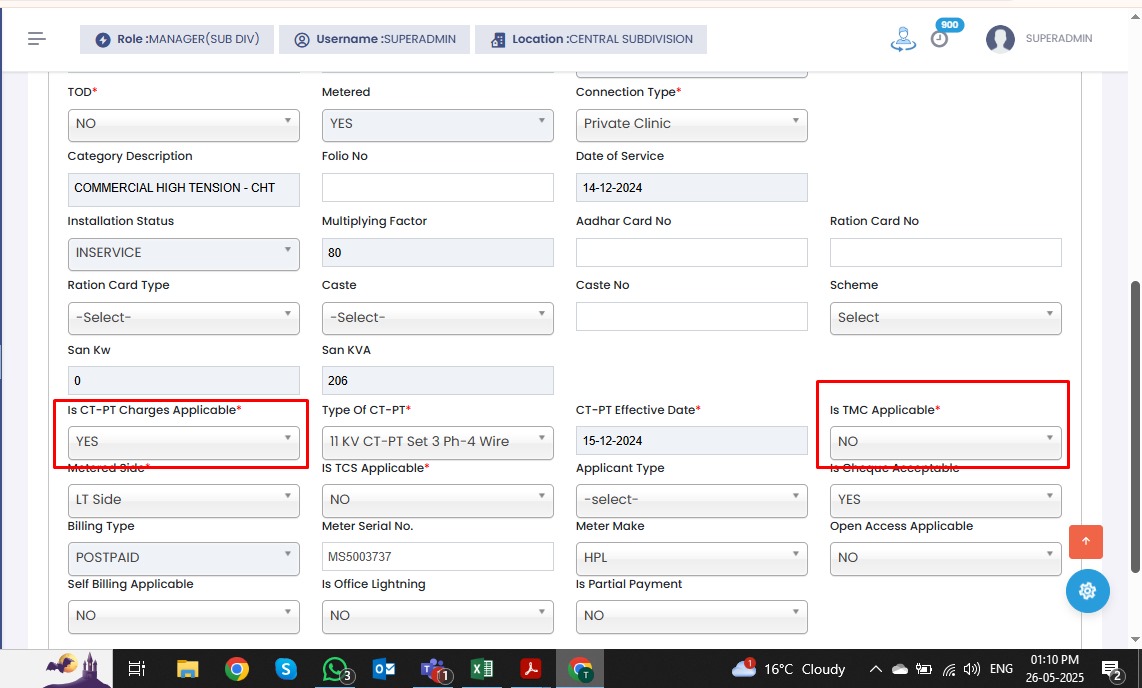Click the Date of Service field
This screenshot has height=688, width=1142.
[x=691, y=188]
